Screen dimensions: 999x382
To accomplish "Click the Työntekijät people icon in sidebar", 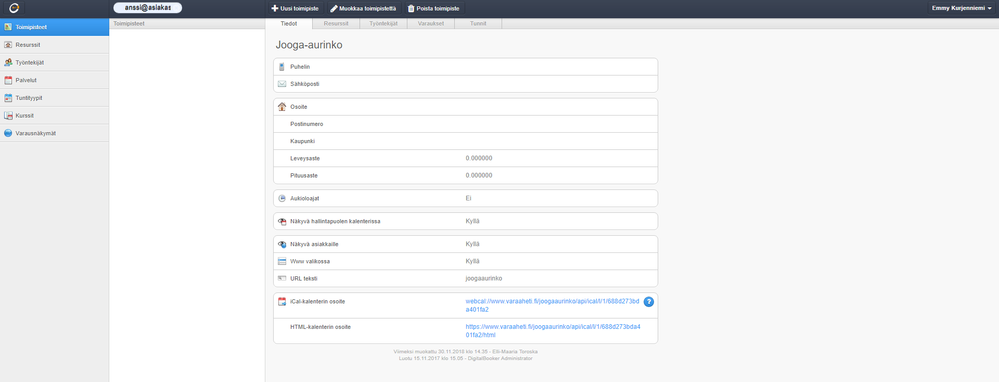I will (8, 62).
